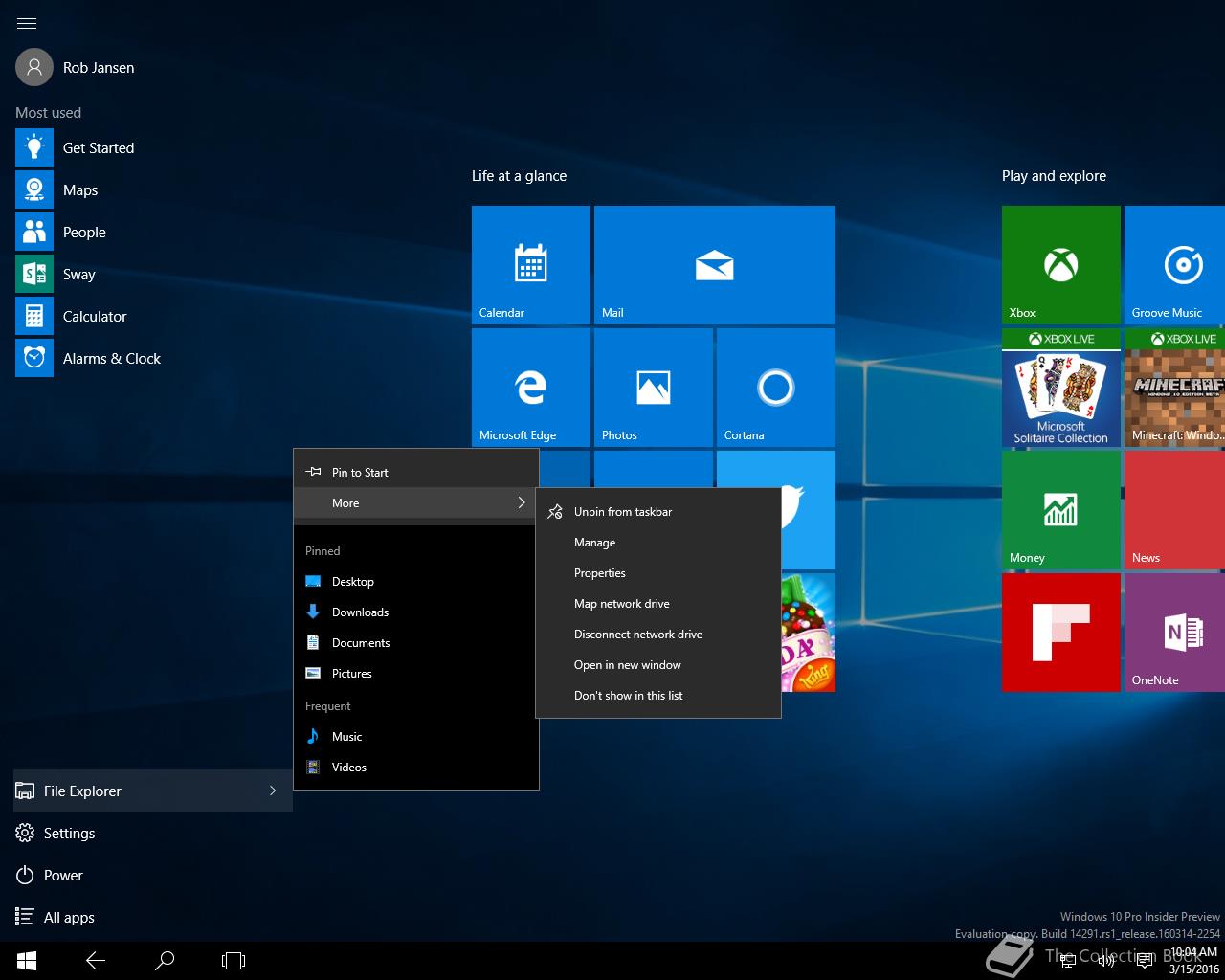Open the Alarms & Clock icon
The width and height of the screenshot is (1225, 980).
click(x=34, y=358)
